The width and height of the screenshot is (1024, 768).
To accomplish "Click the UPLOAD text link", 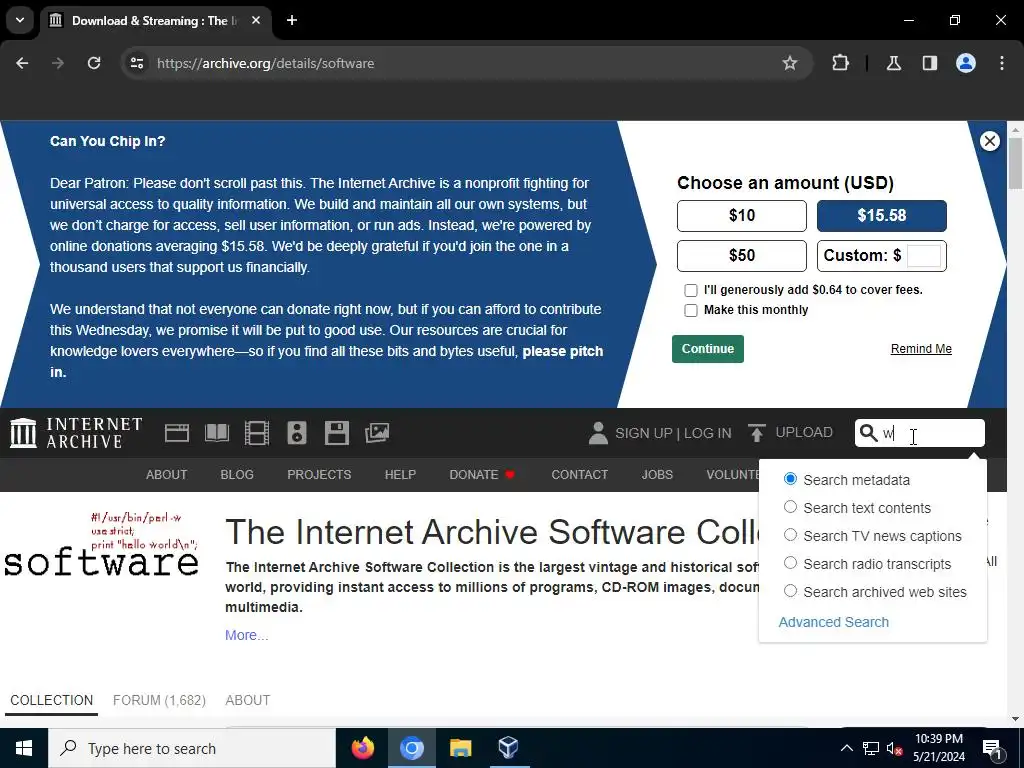I will pos(804,432).
